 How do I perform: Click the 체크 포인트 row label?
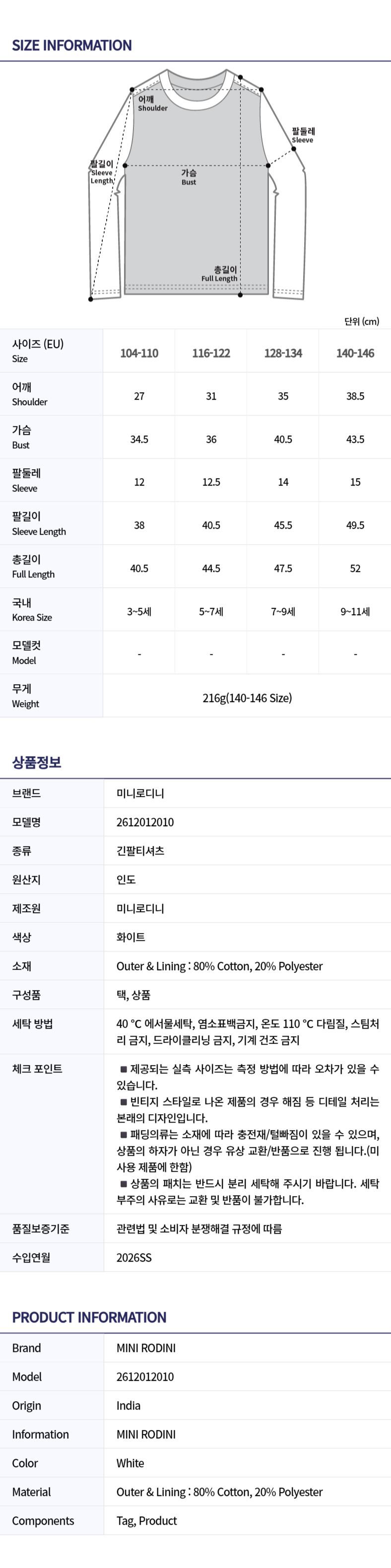[37, 1069]
